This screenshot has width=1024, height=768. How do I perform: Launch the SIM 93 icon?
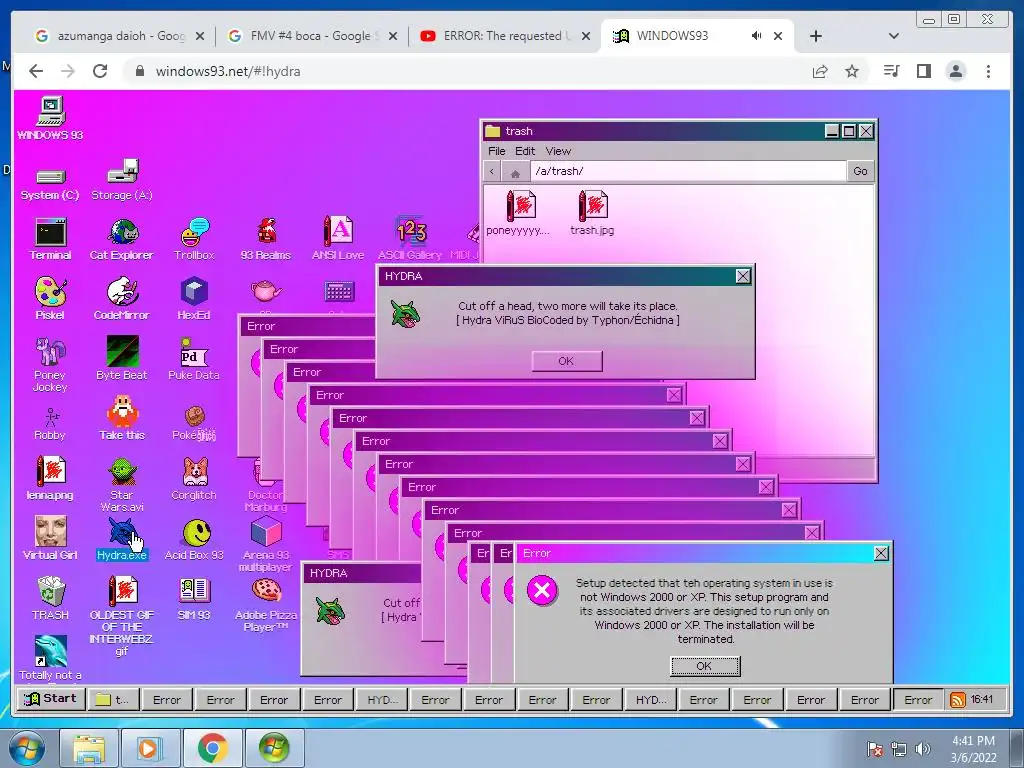click(x=194, y=598)
